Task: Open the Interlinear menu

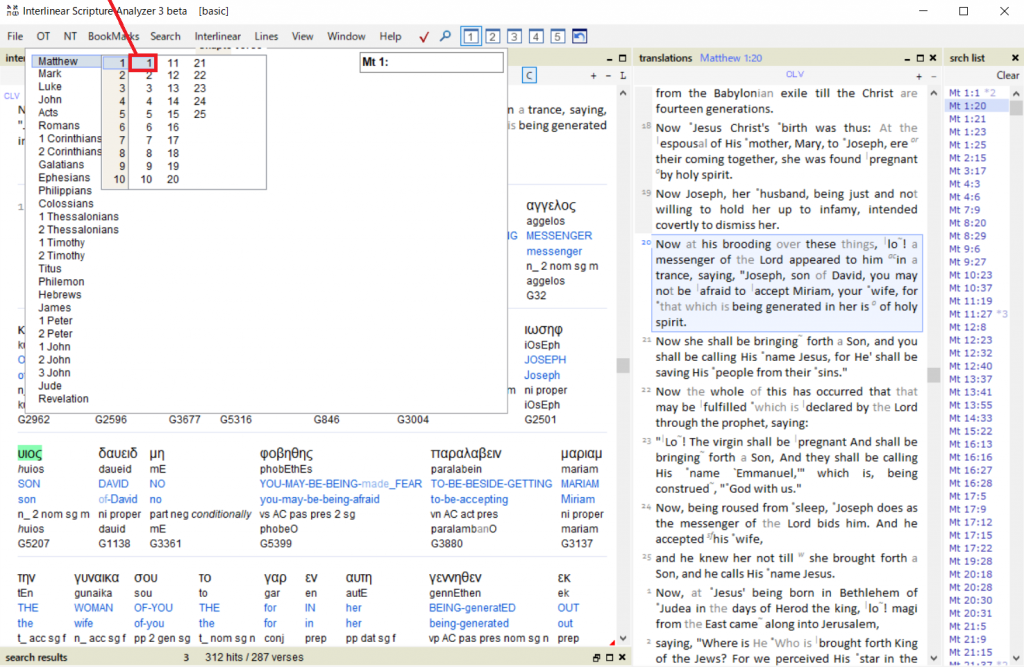Action: [x=217, y=37]
